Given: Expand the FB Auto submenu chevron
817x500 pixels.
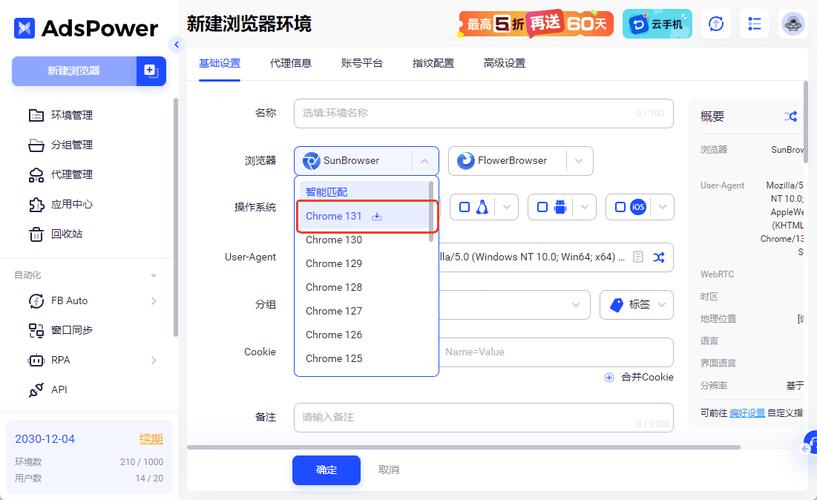Looking at the screenshot, I should pyautogui.click(x=154, y=301).
